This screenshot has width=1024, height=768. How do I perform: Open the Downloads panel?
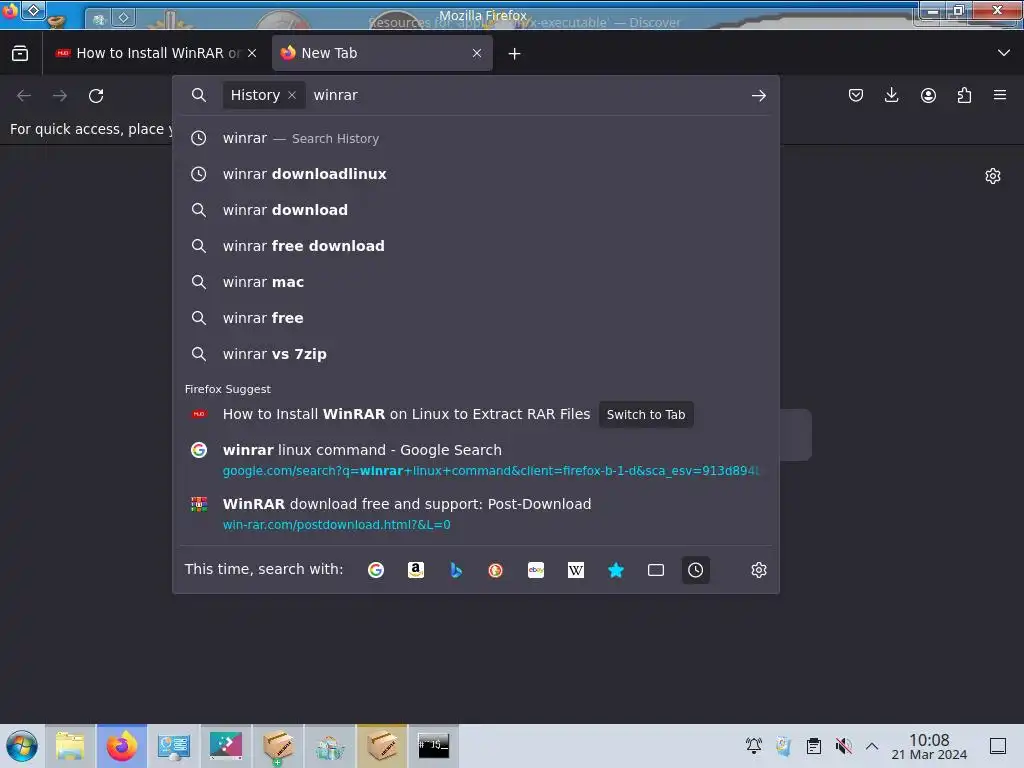coord(891,95)
